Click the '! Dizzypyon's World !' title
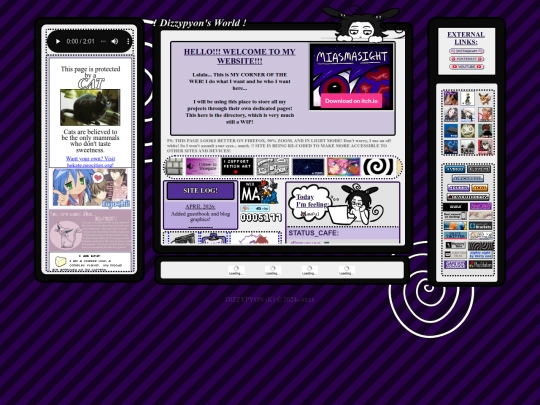 (x=200, y=23)
